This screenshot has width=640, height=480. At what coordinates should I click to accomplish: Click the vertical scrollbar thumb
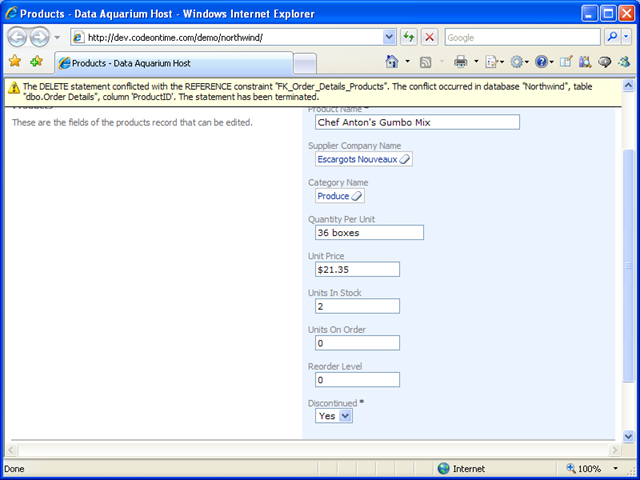tap(629, 266)
